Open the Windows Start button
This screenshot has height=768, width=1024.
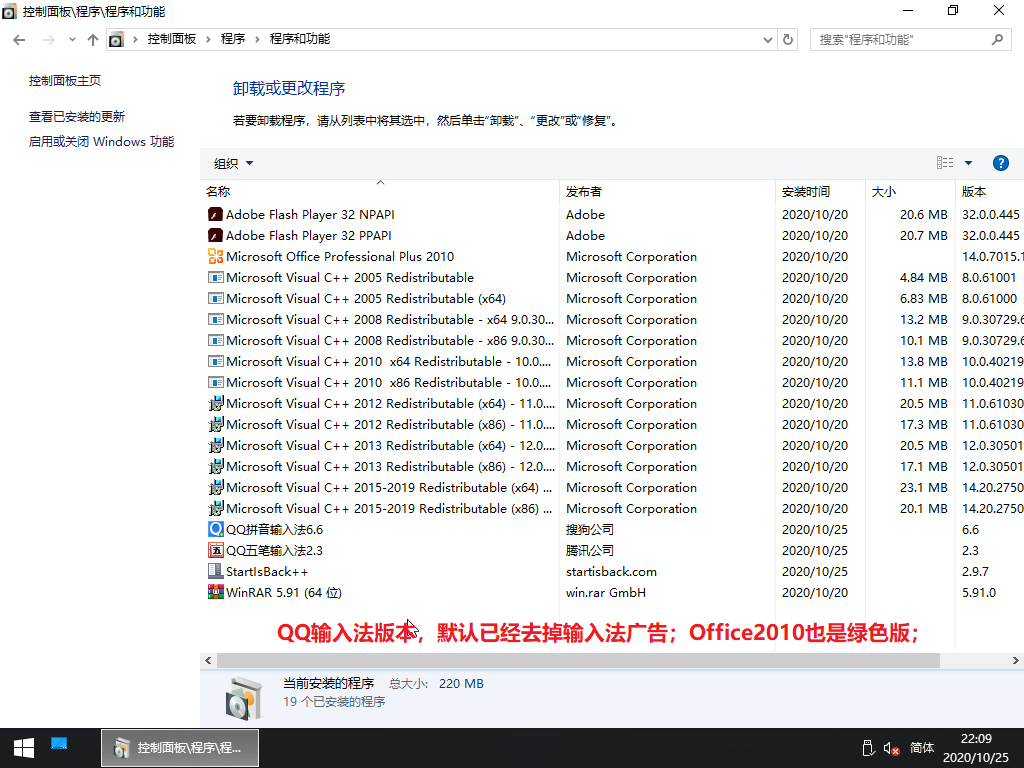pos(24,748)
